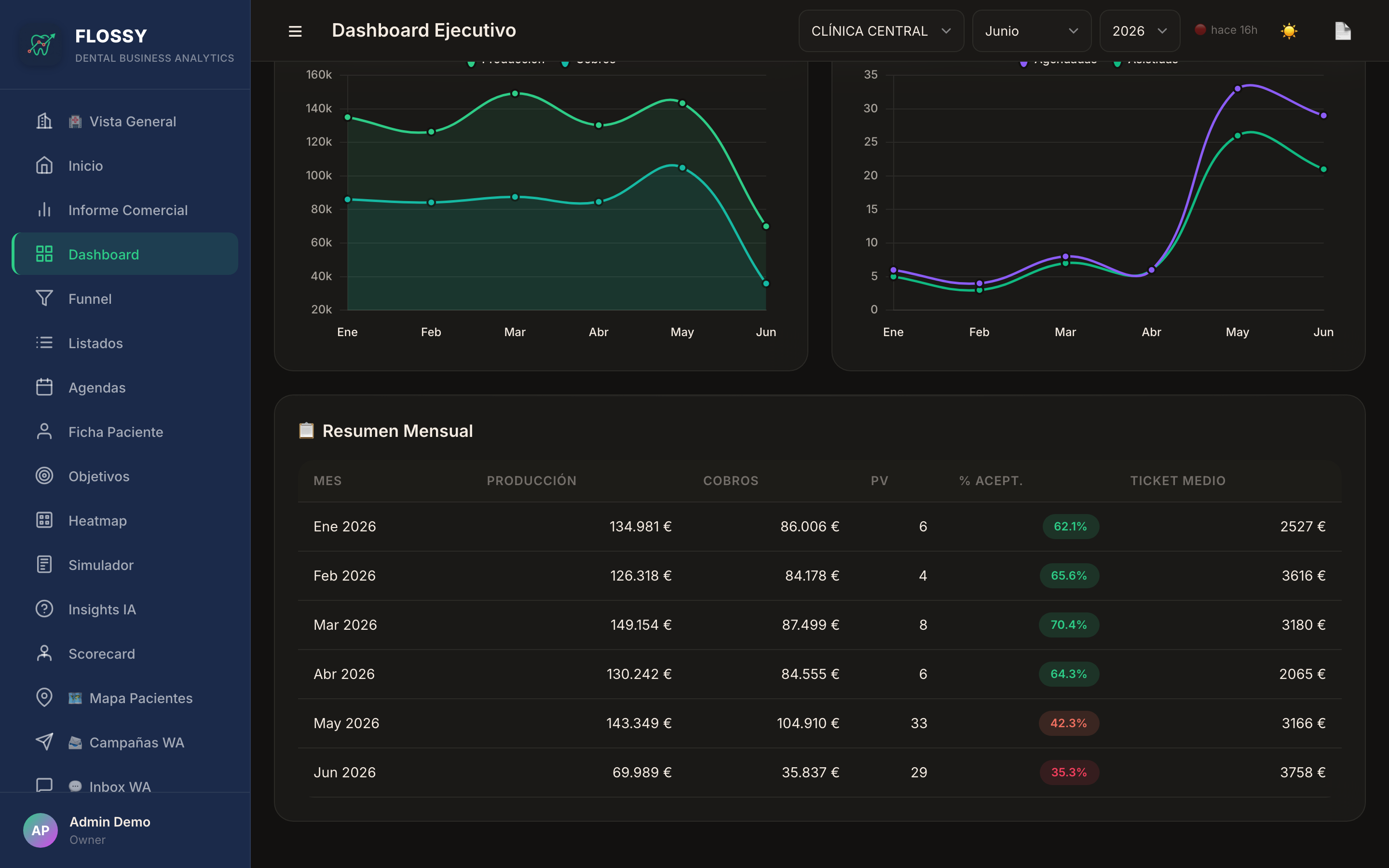Image resolution: width=1389 pixels, height=868 pixels.
Task: Click the Campañas WA paper plane icon
Action: coord(44,742)
